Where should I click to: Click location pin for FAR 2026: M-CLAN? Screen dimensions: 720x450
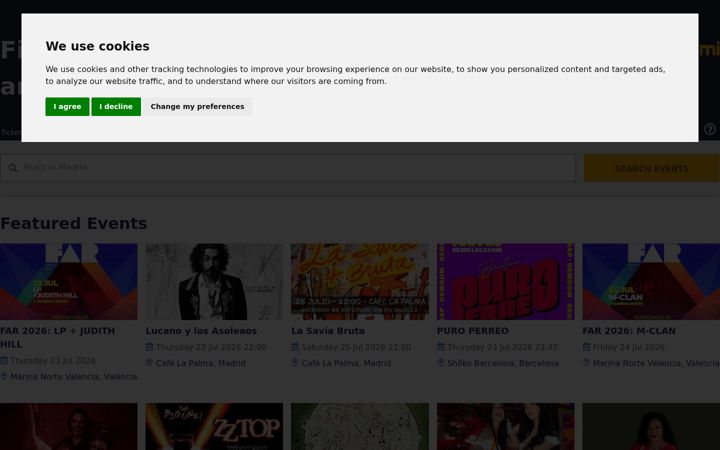click(x=586, y=363)
